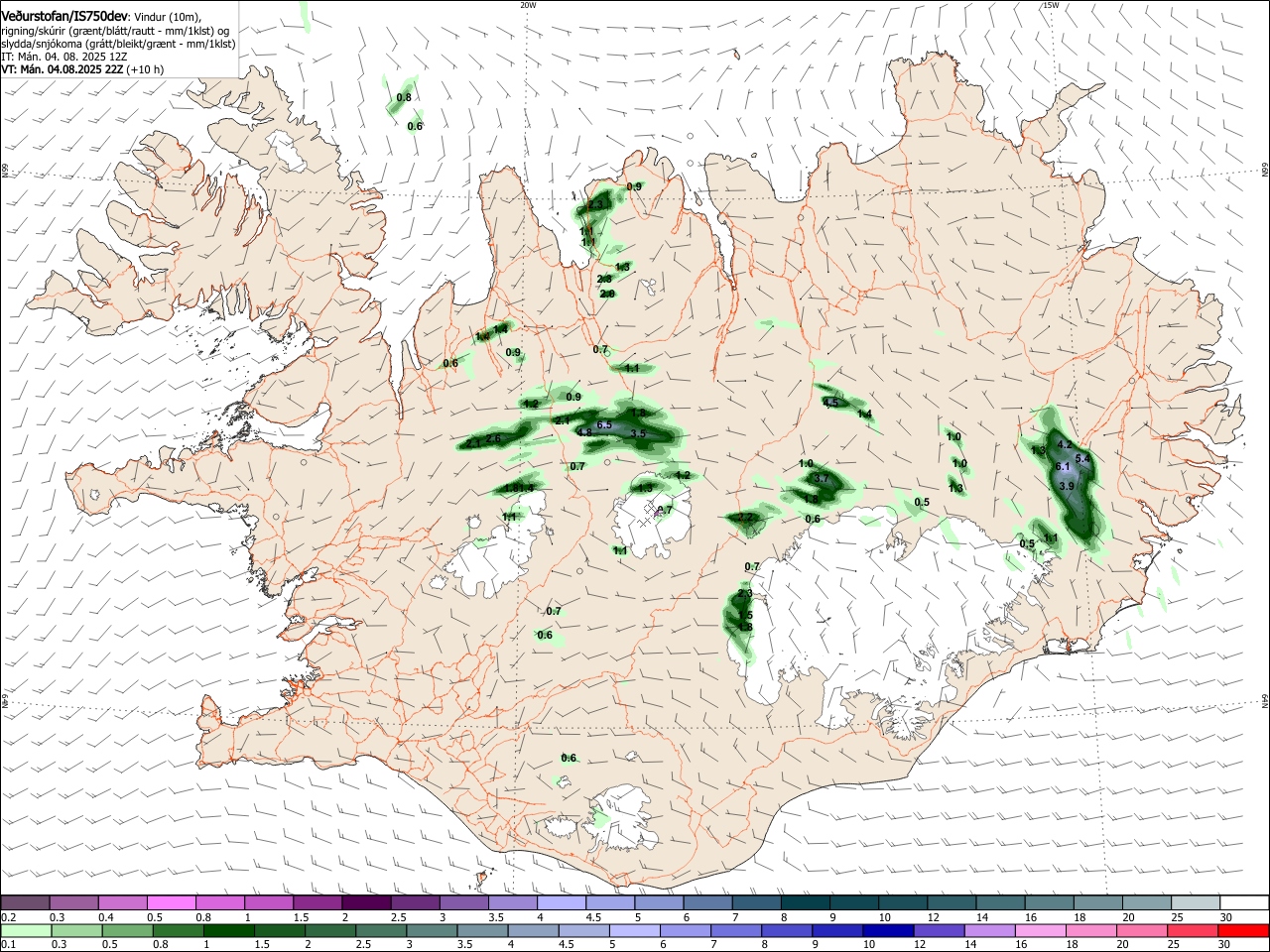Click the rigning/skúrir legend description line
This screenshot has width=1270, height=952.
point(115,31)
